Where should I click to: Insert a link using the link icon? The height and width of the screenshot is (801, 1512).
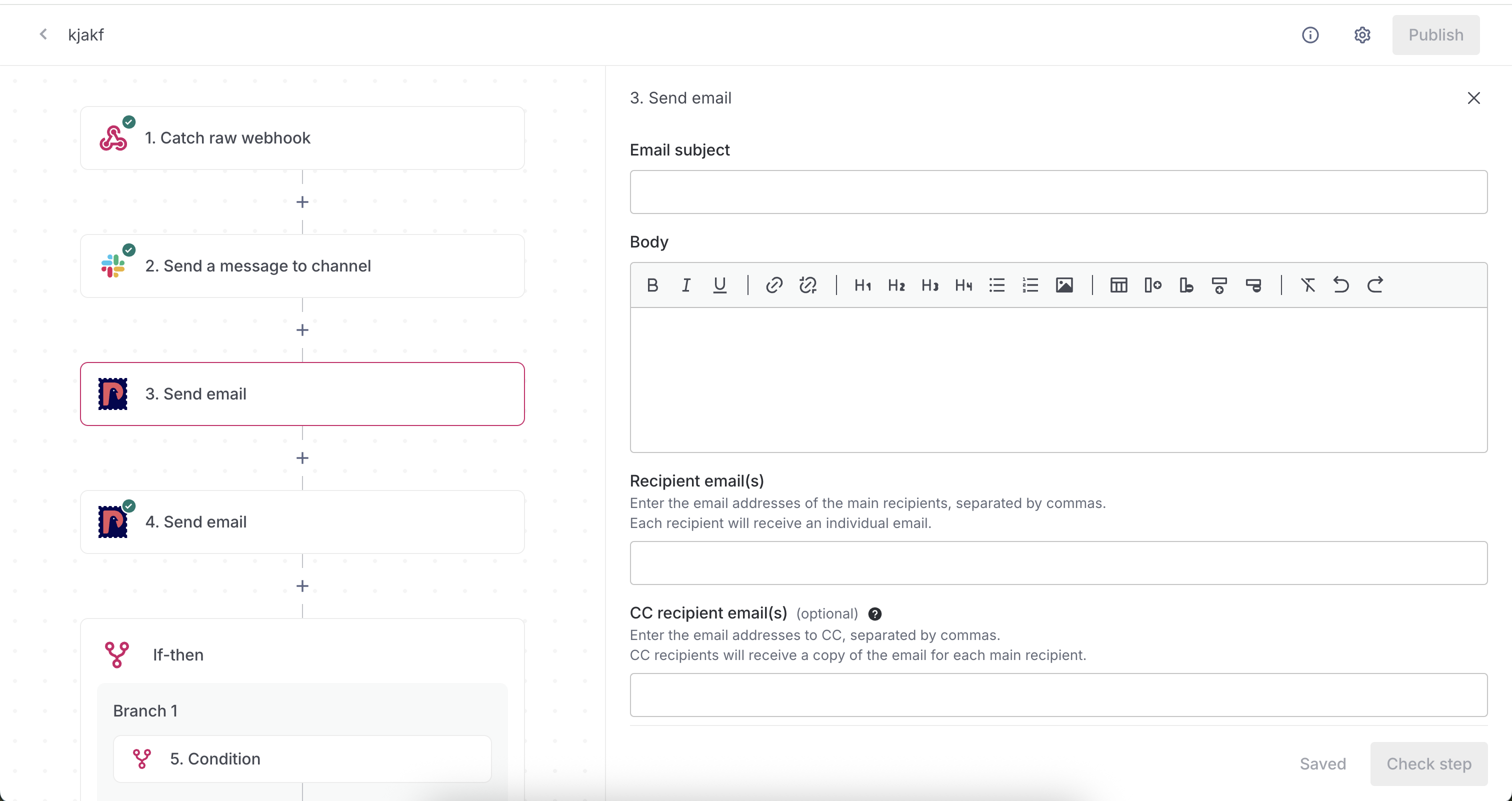click(x=774, y=285)
